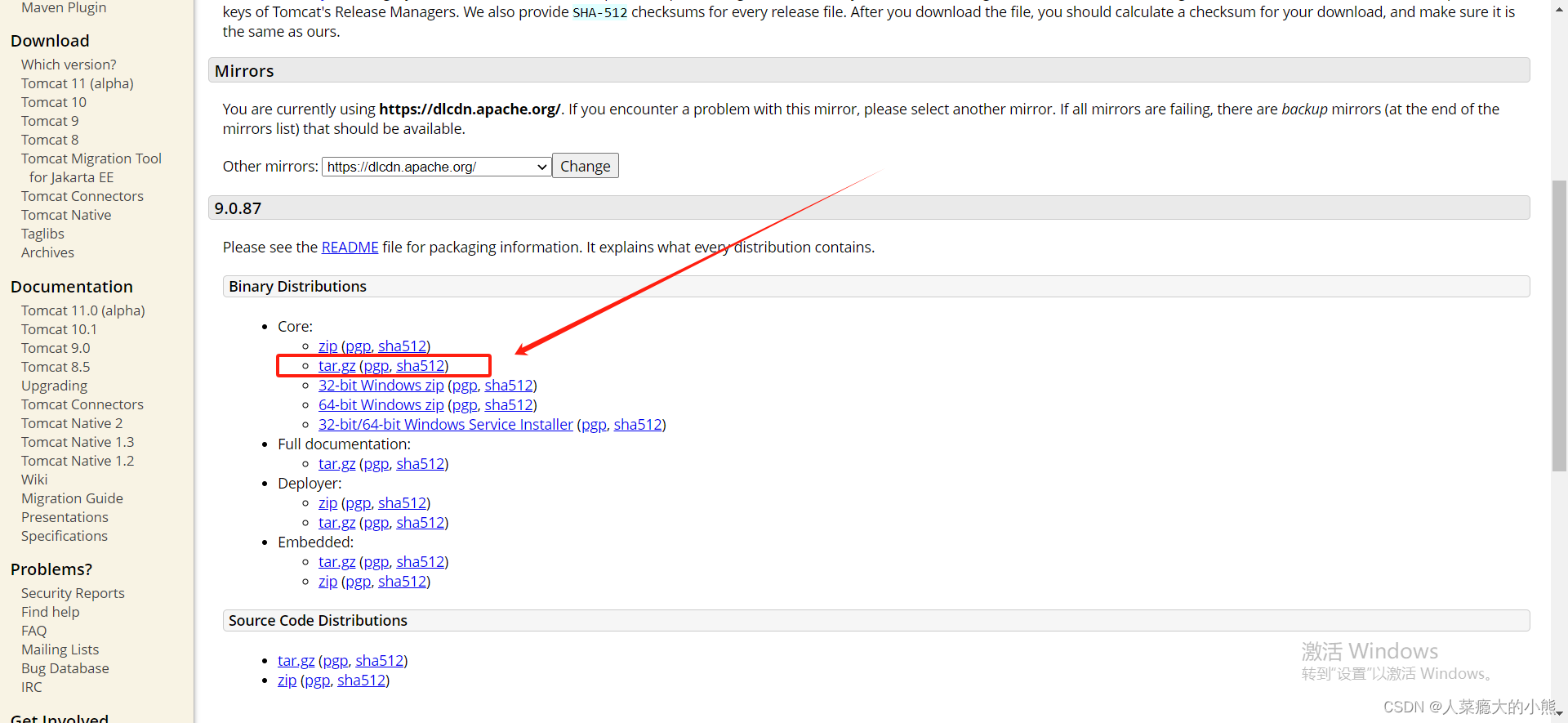This screenshot has height=723, width=1568.
Task: Go to Tomcat 11 (alpha) download
Action: [x=78, y=83]
